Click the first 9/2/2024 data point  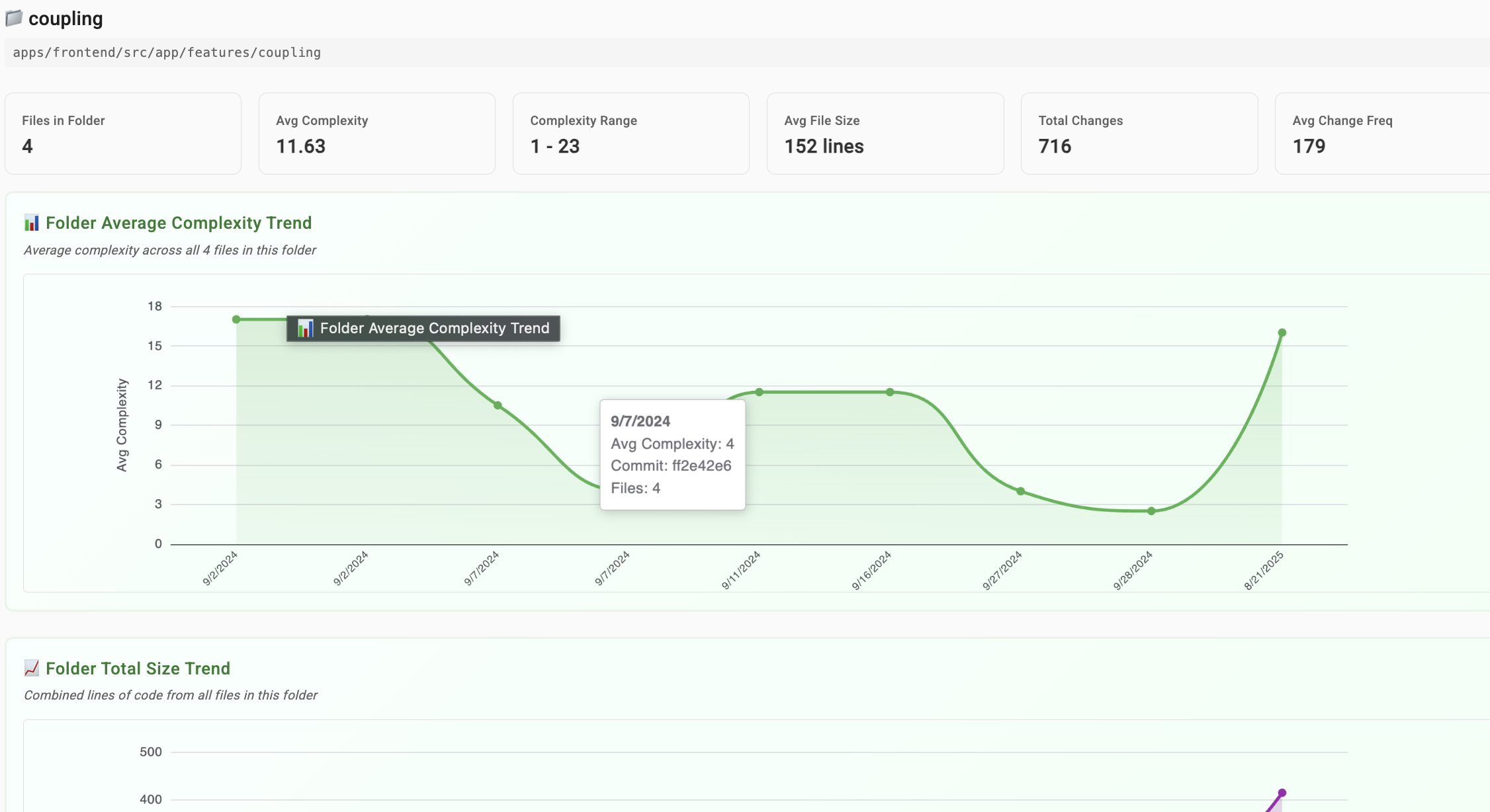(236, 319)
